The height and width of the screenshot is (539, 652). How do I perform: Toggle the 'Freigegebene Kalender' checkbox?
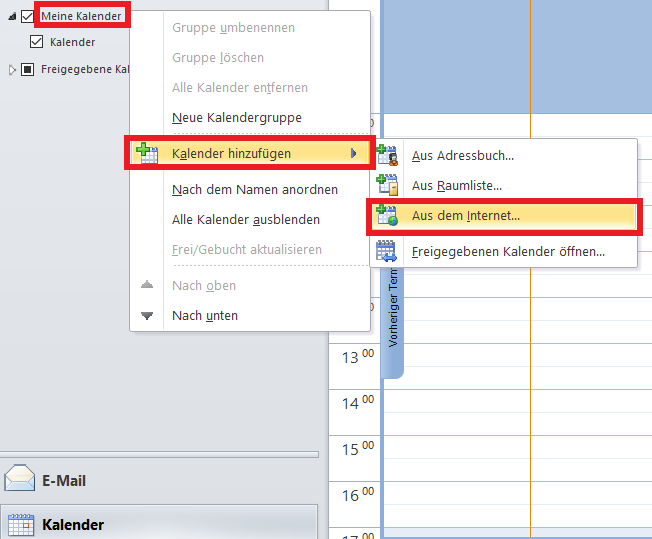(x=27, y=69)
